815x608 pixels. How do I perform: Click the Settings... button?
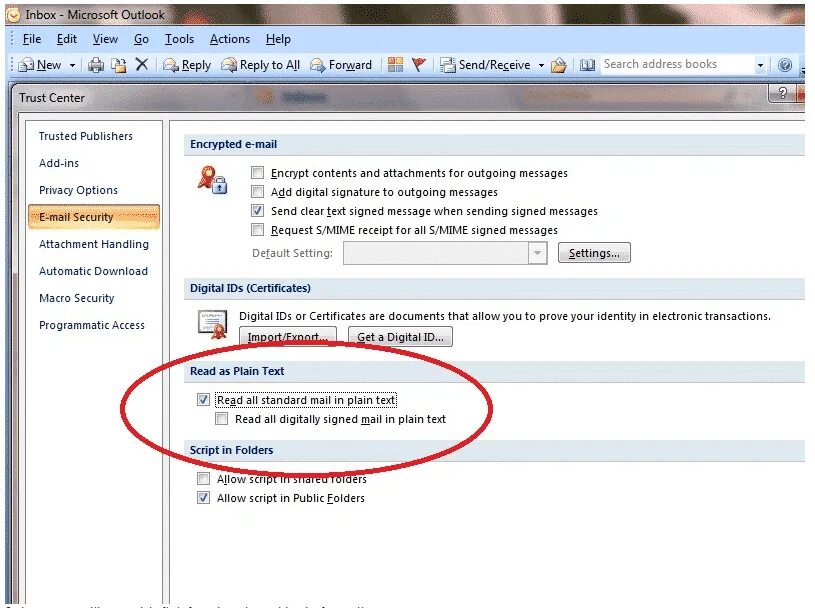(x=594, y=253)
